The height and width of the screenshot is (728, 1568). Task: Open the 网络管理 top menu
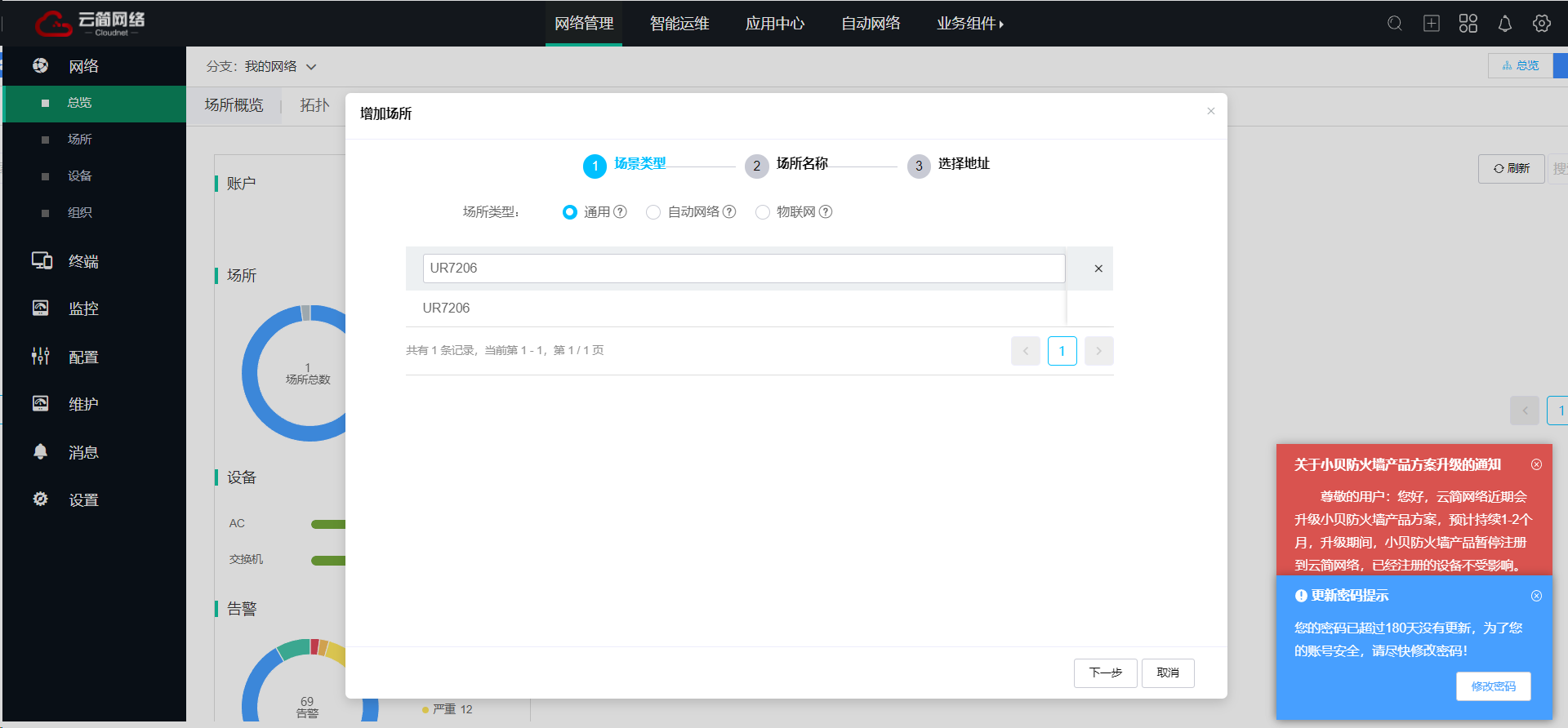(584, 24)
